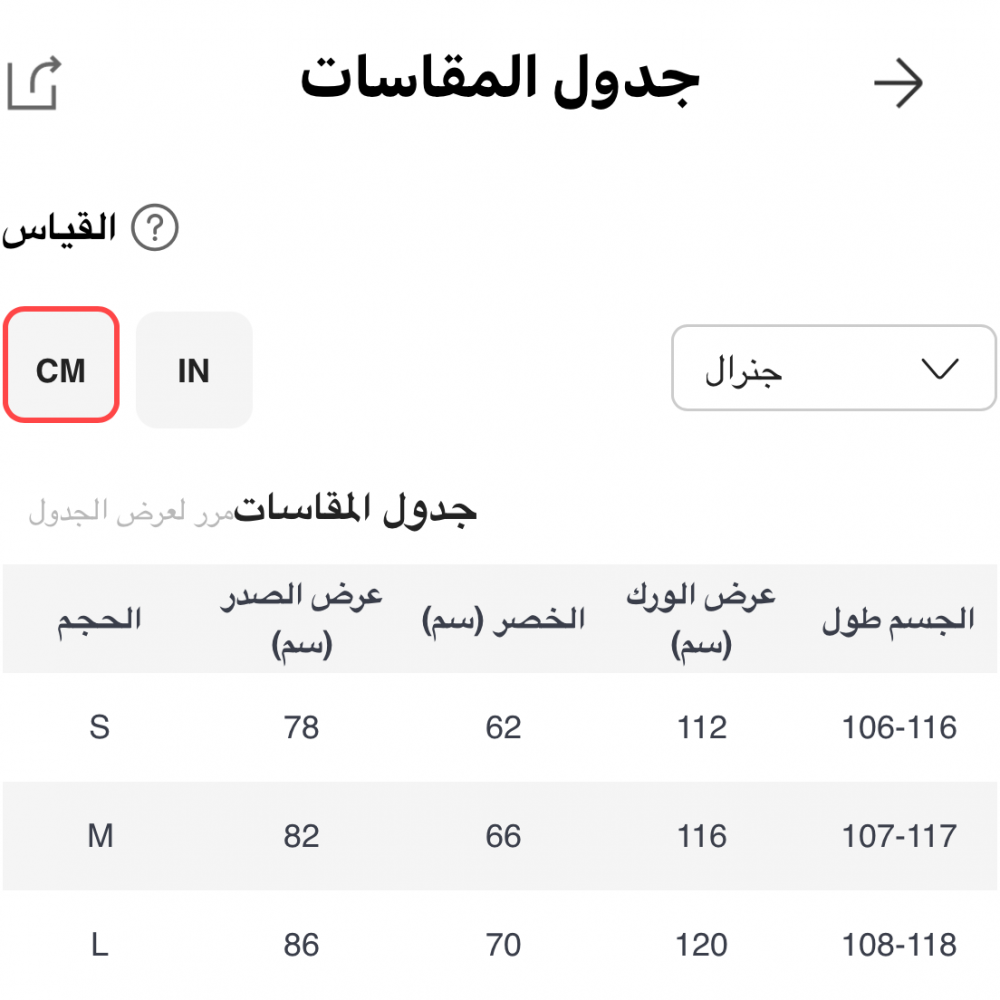1000x1000 pixels.
Task: Expand the dropdown chevron arrow
Action: tap(938, 368)
